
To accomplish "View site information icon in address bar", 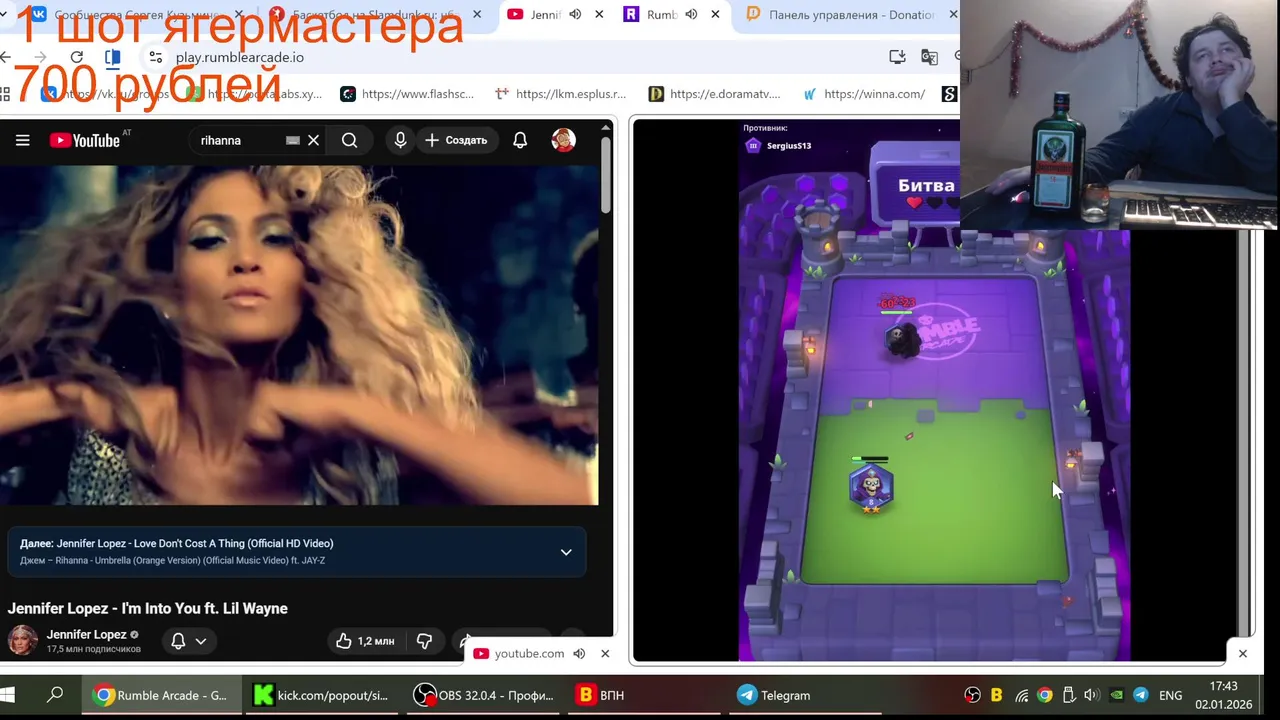I will point(155,57).
